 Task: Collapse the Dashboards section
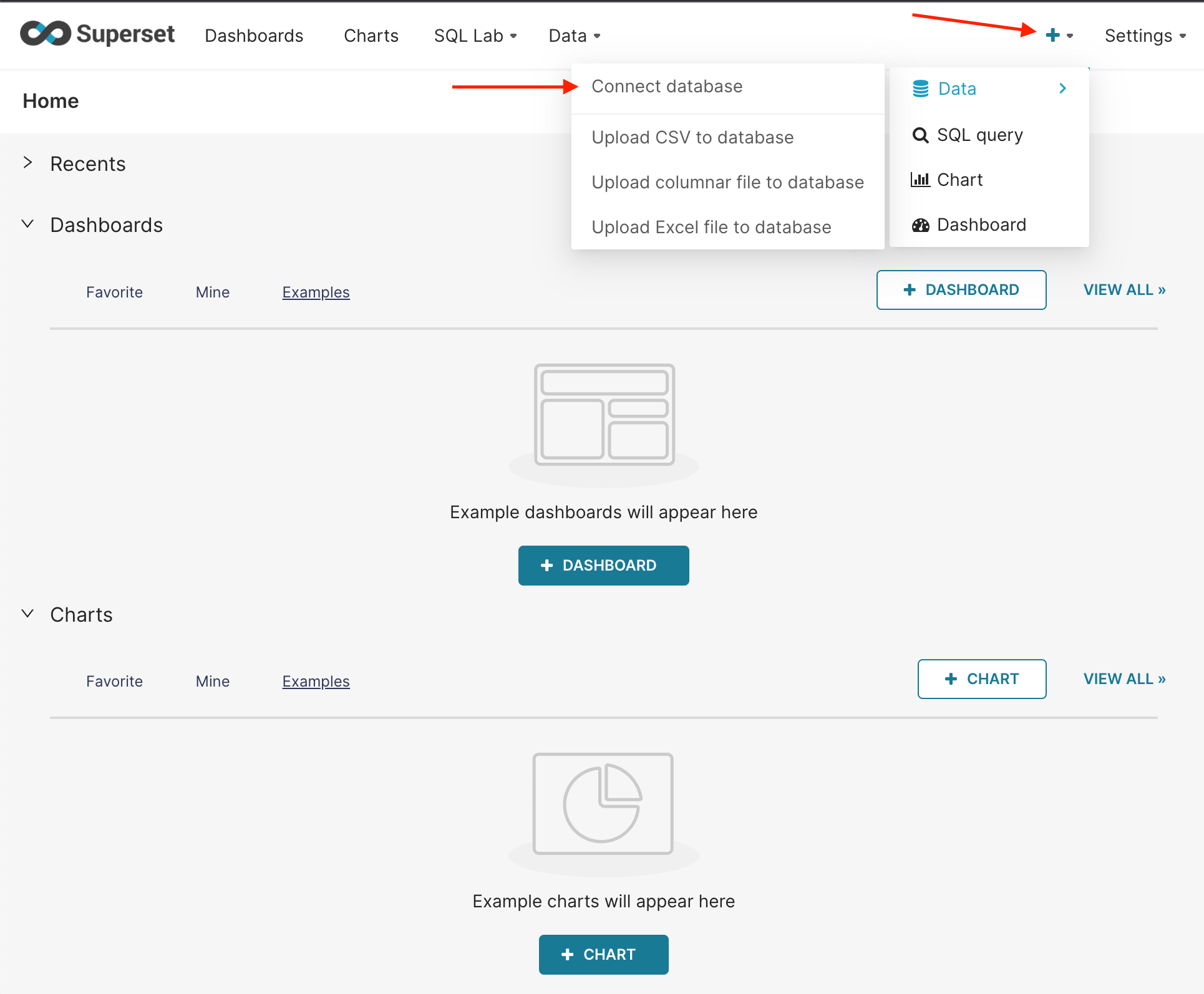coord(27,224)
